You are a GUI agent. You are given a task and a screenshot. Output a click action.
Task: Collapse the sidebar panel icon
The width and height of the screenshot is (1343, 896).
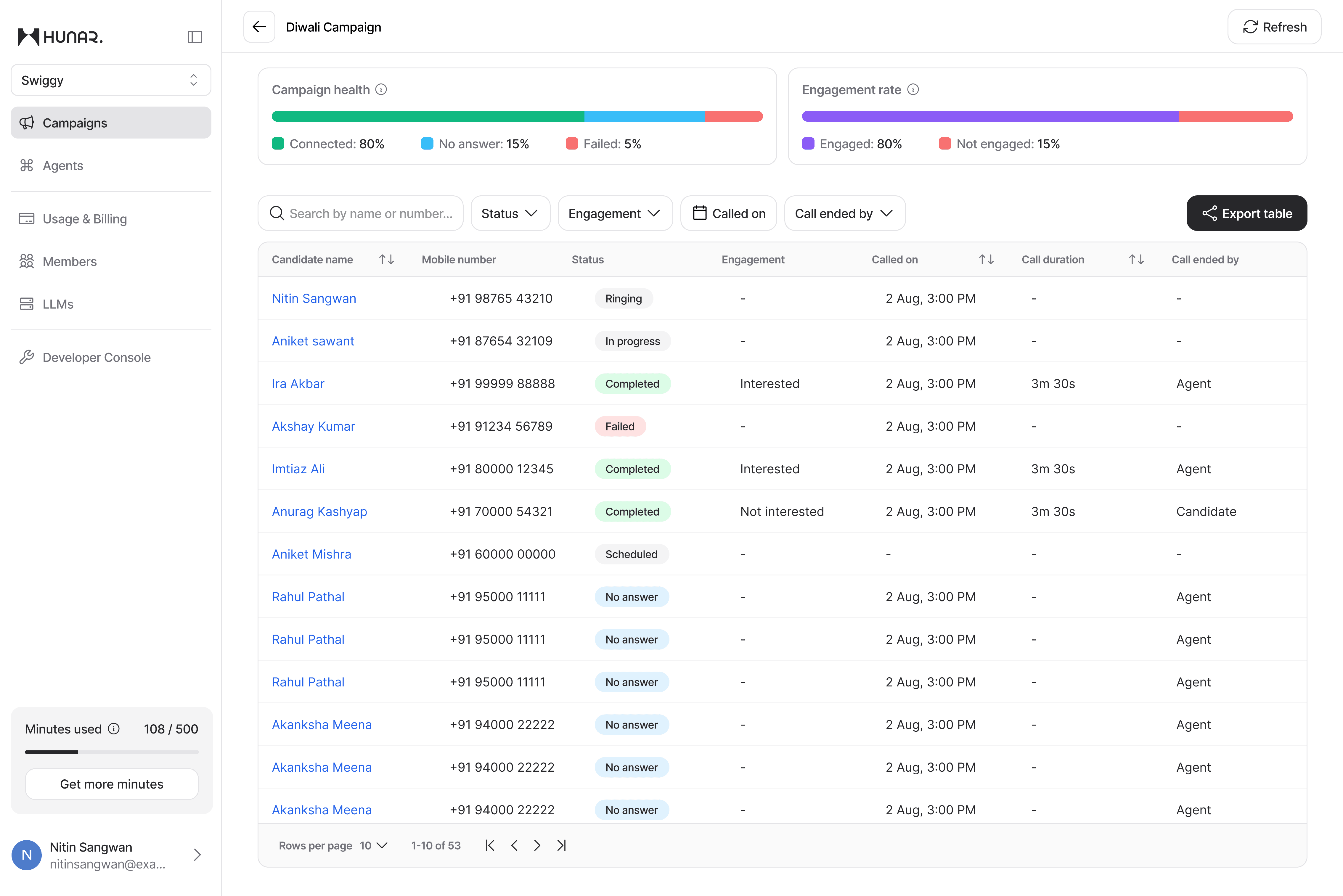195,37
